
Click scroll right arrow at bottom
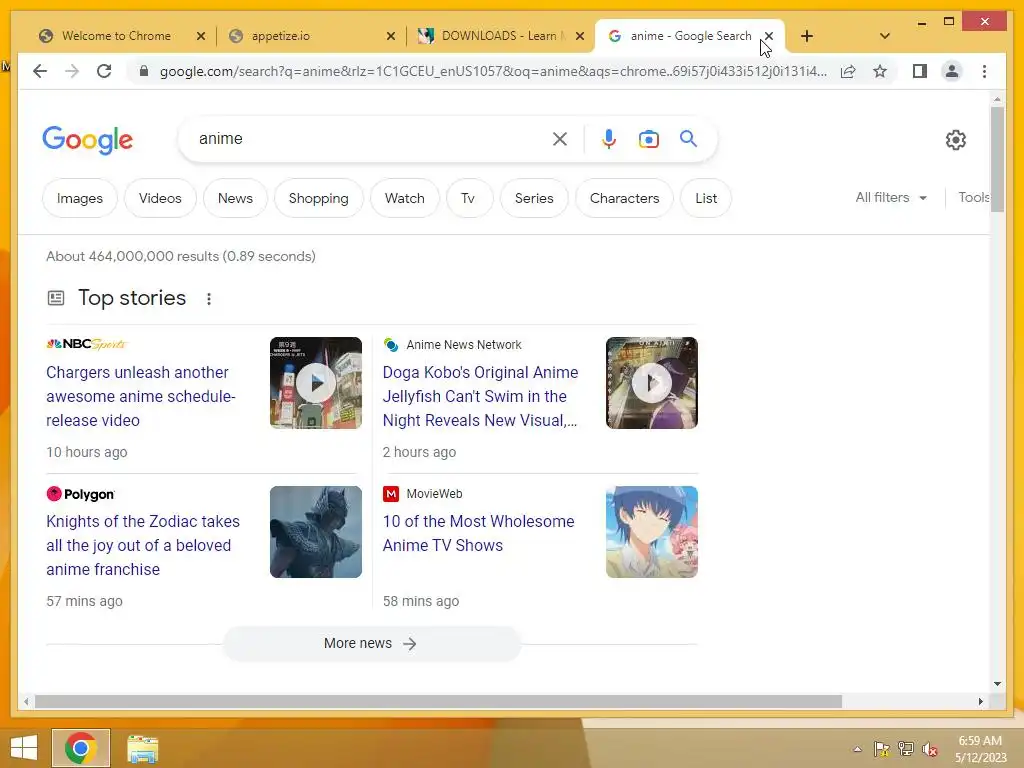(x=980, y=701)
